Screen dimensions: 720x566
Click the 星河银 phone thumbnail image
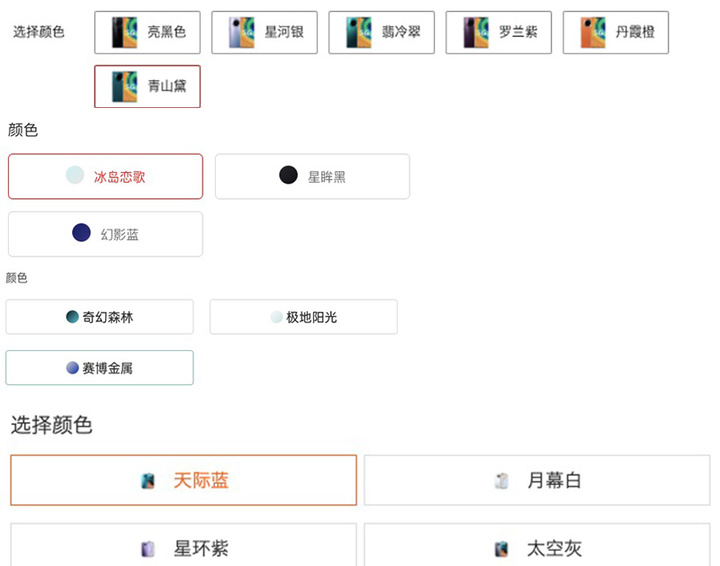coord(242,33)
